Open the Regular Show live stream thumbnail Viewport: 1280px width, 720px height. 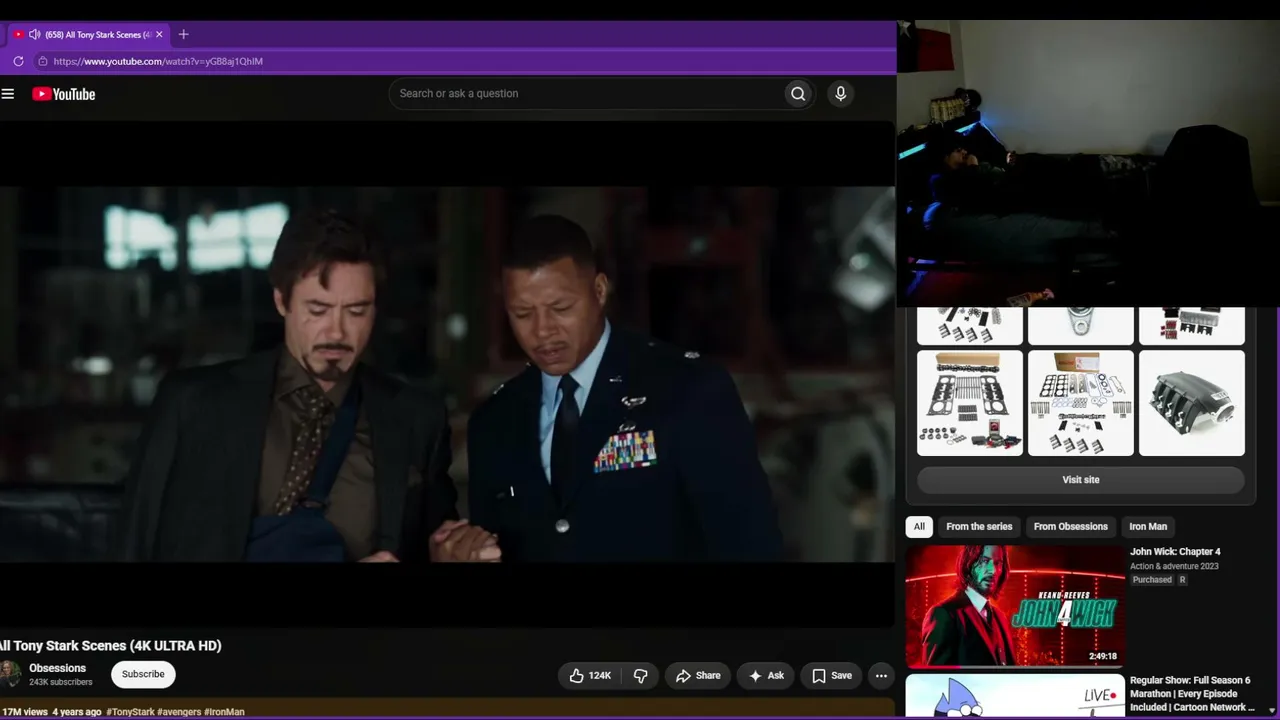pos(1015,696)
